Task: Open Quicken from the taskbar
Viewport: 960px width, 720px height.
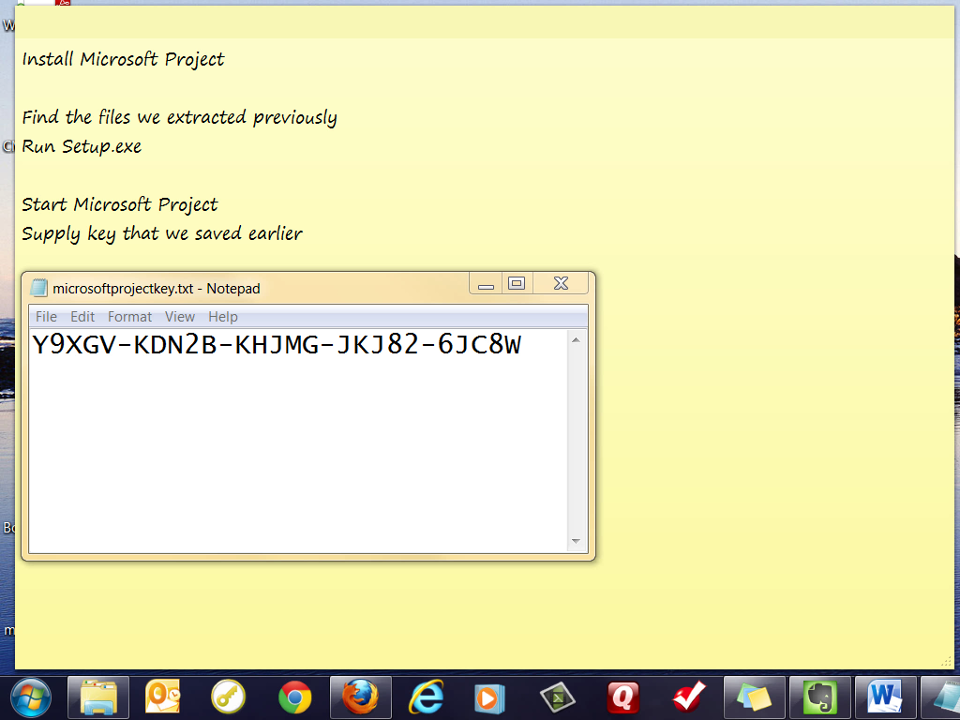Action: (623, 696)
